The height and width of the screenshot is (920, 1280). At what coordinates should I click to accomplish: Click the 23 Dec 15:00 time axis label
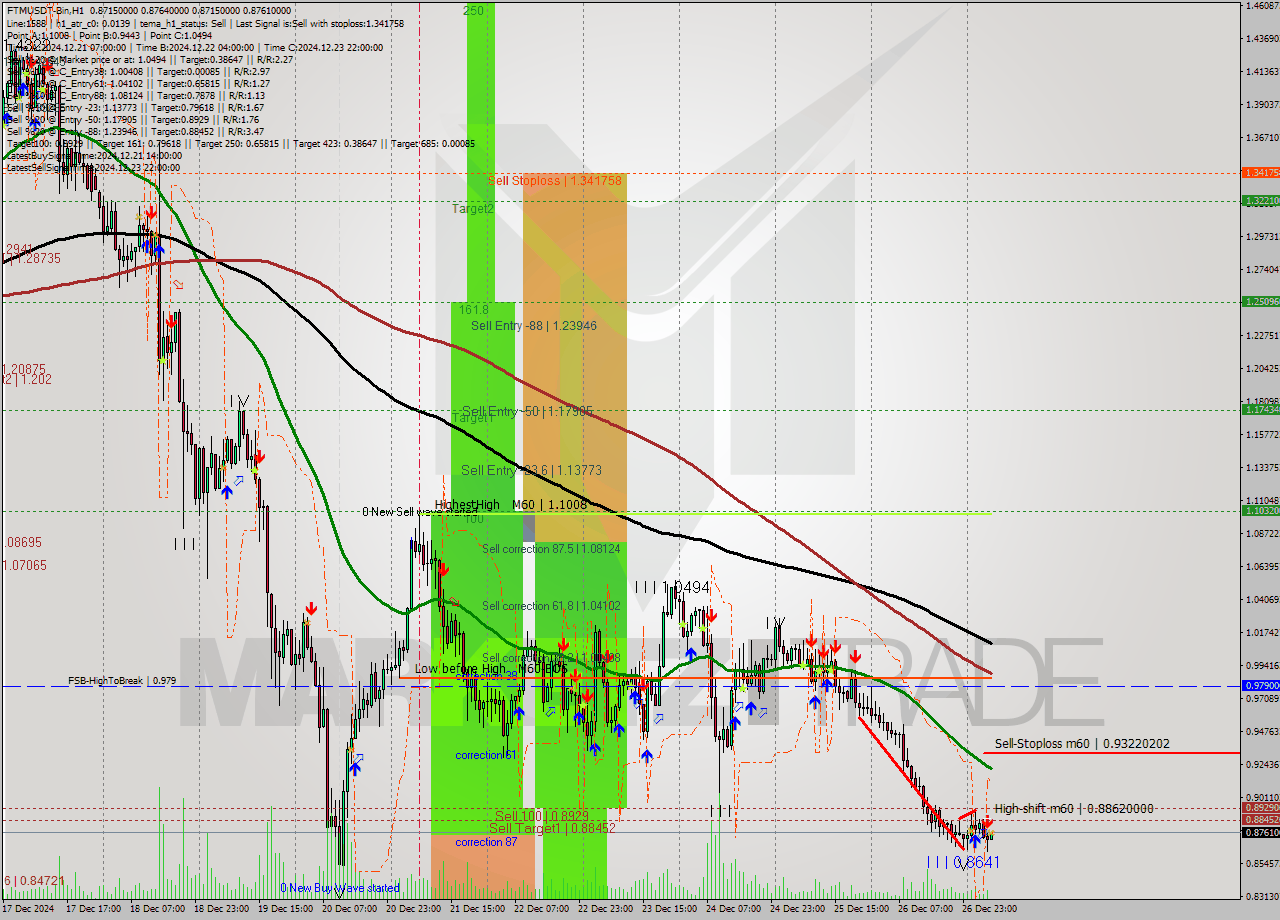[x=670, y=909]
